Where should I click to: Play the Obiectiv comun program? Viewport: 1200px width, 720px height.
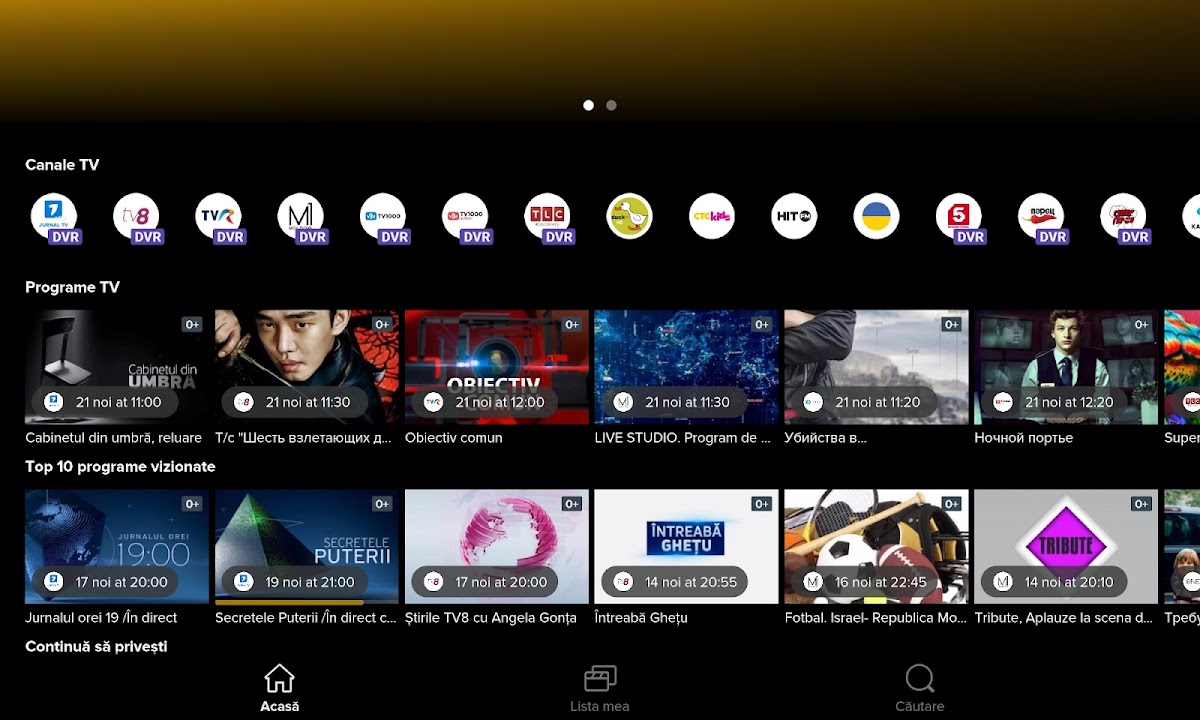(x=496, y=366)
